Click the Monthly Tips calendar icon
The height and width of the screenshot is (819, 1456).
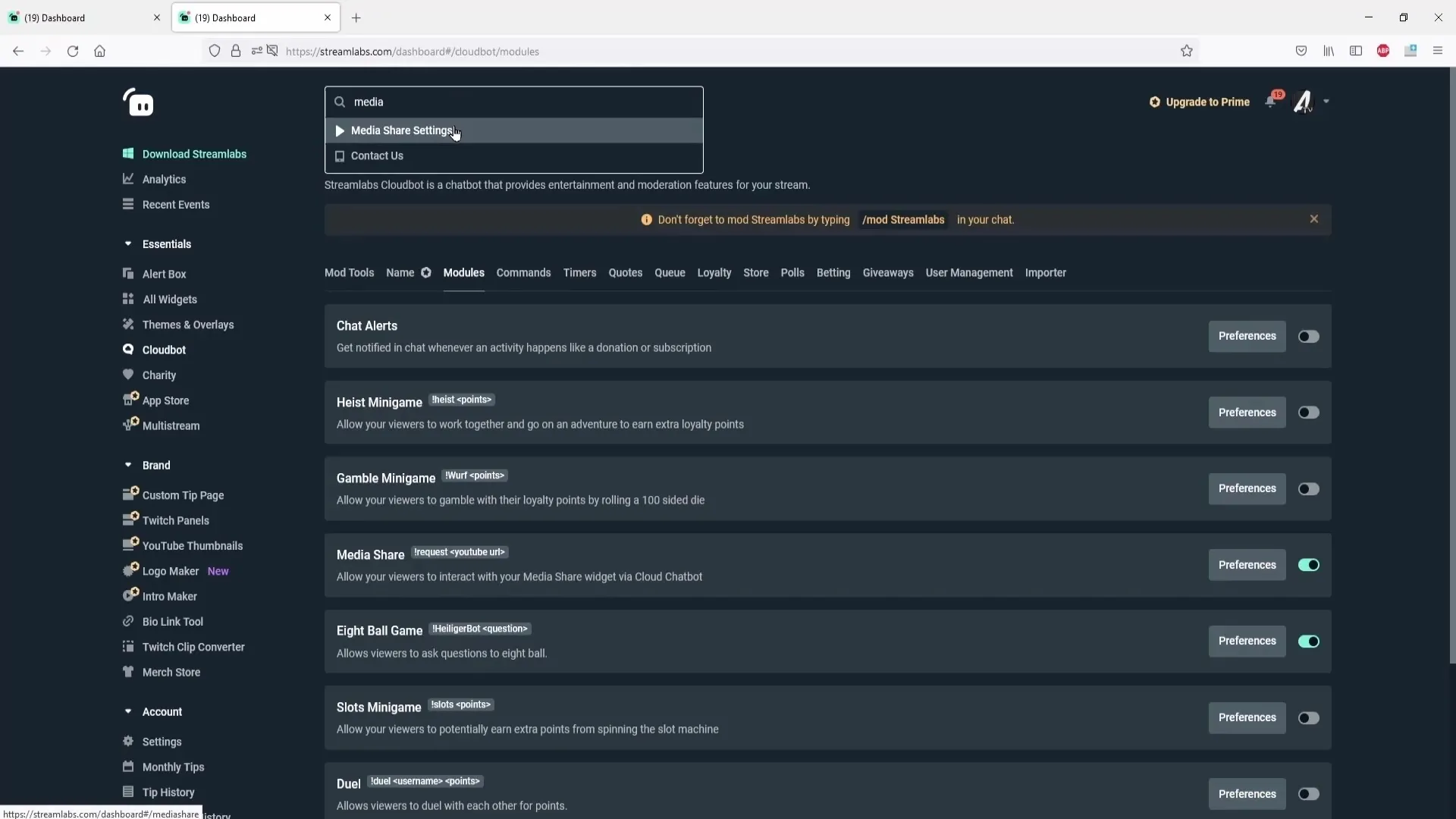128,766
